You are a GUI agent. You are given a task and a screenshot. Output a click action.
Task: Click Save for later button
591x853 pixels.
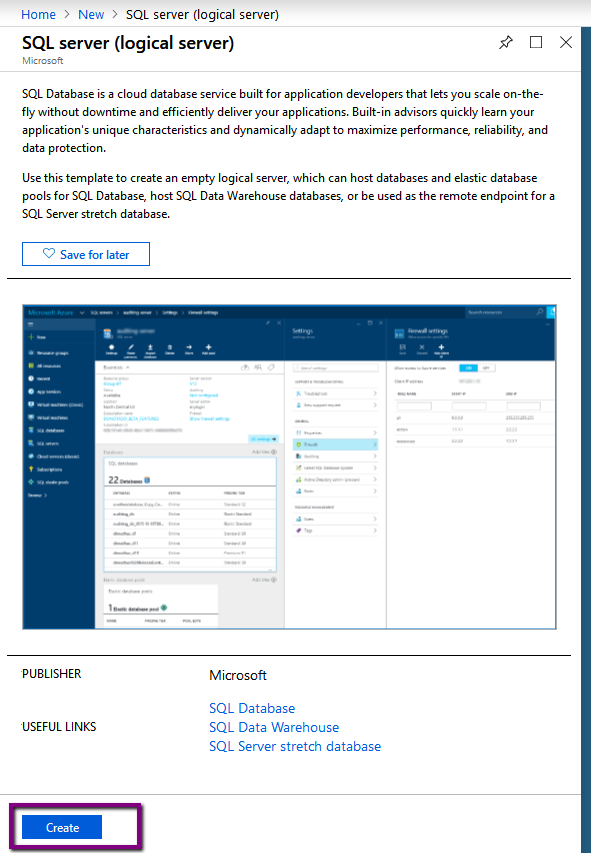[86, 254]
